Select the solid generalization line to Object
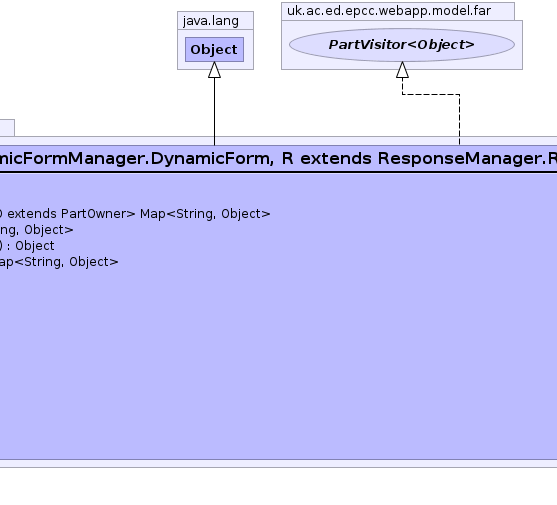 click(x=214, y=111)
